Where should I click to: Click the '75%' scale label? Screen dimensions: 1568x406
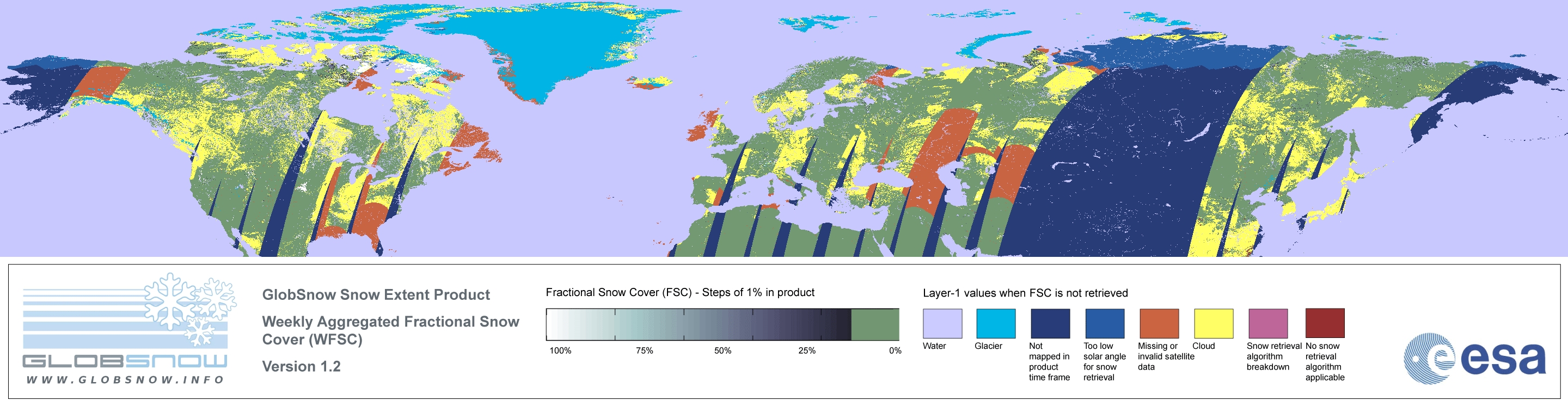(x=645, y=350)
